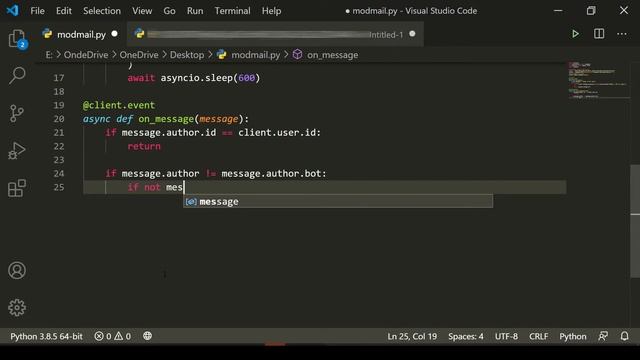640x360 pixels.
Task: Click the VS Code logo icon
Action: pos(13,10)
